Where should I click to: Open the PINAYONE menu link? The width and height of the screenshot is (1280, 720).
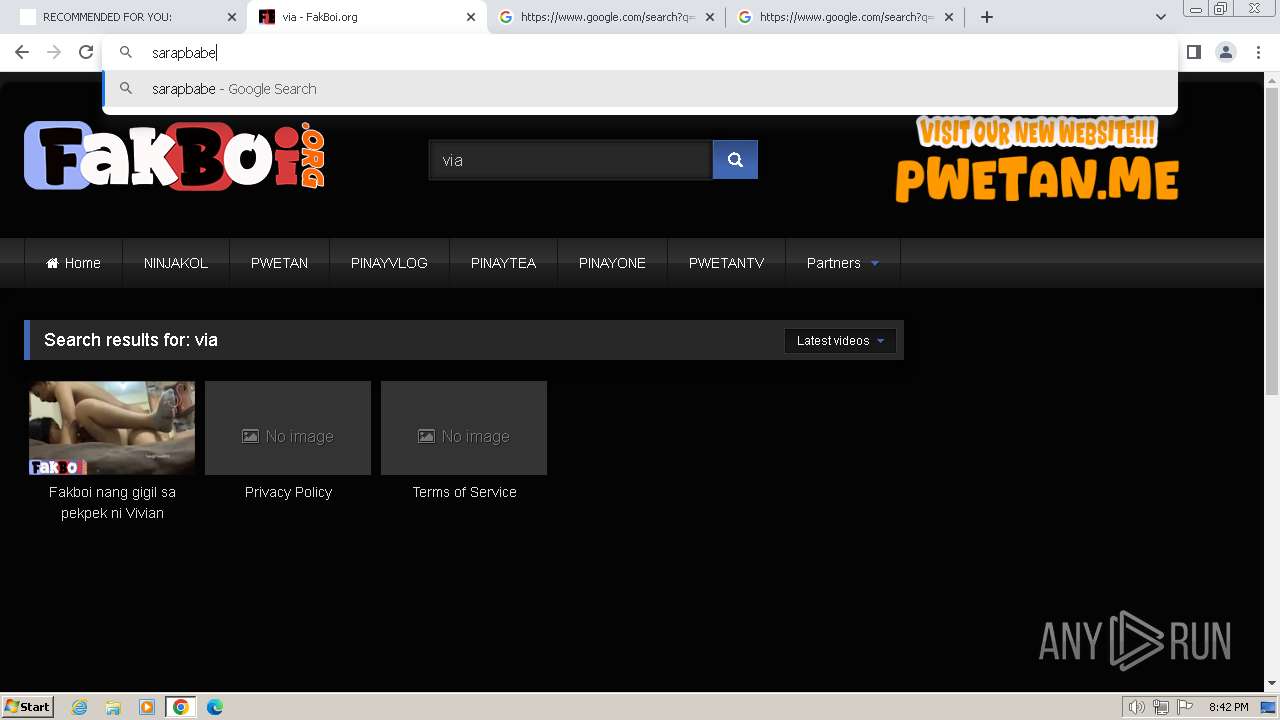(x=612, y=263)
